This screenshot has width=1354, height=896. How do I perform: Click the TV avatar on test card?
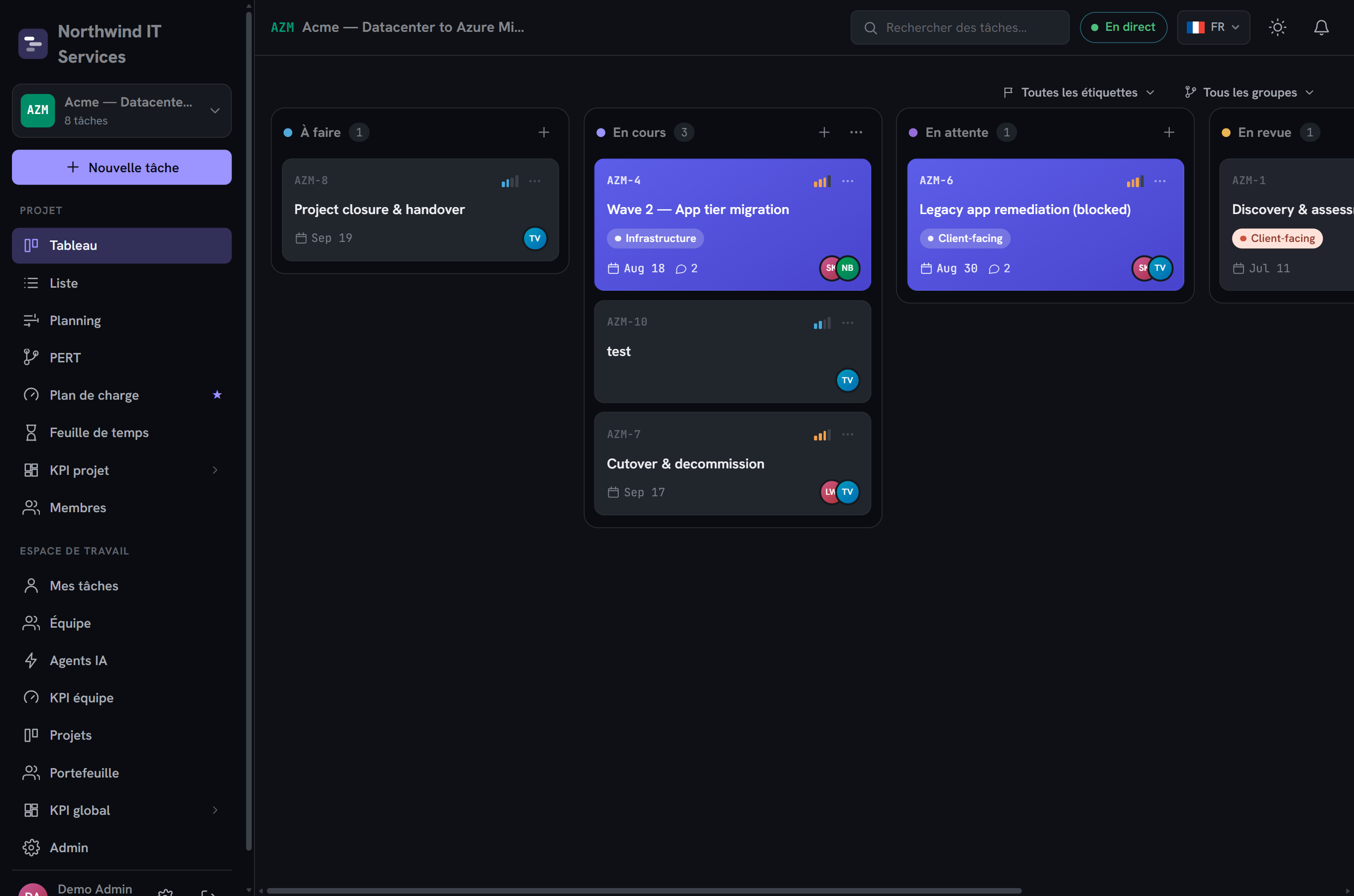(x=847, y=381)
